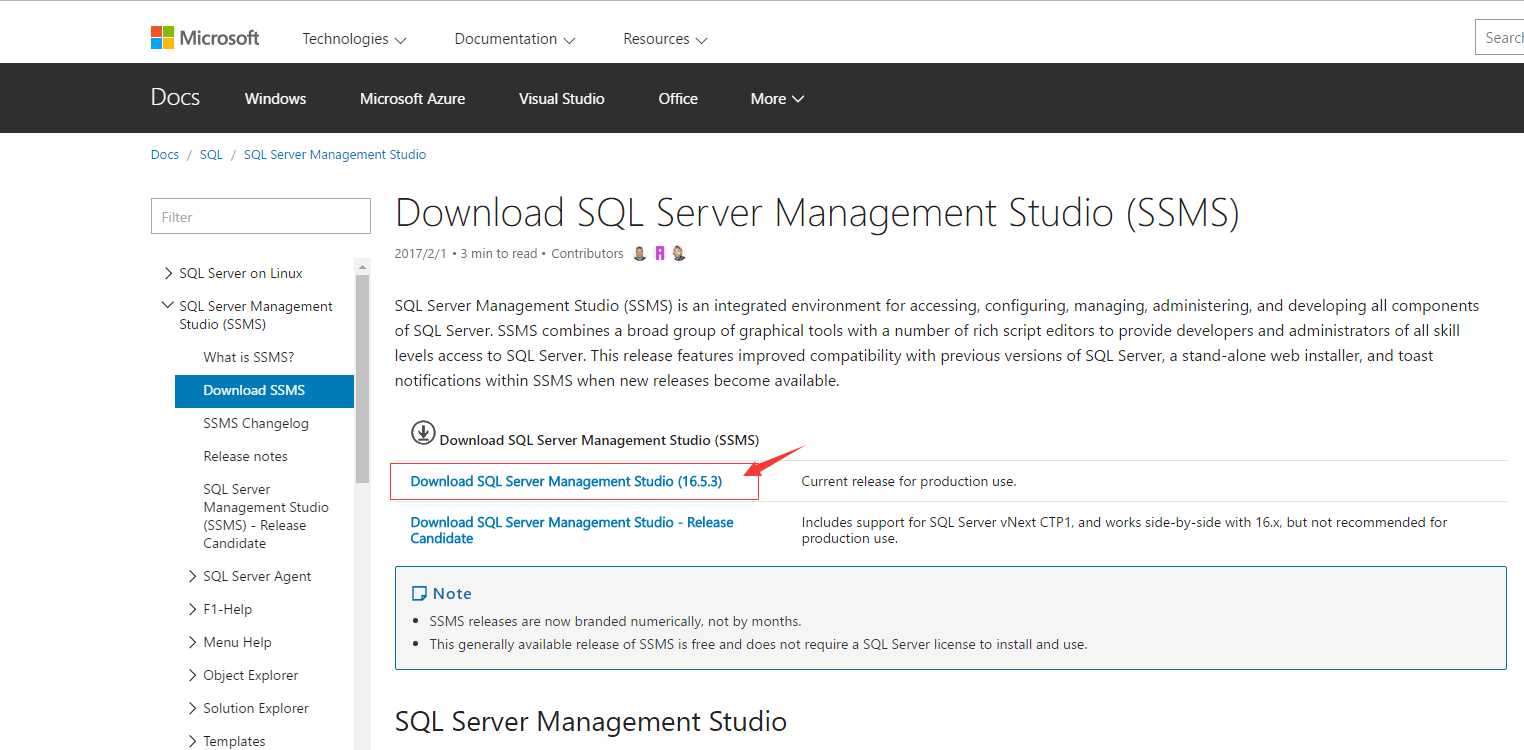
Task: Open the Technologies dropdown menu
Action: [354, 39]
